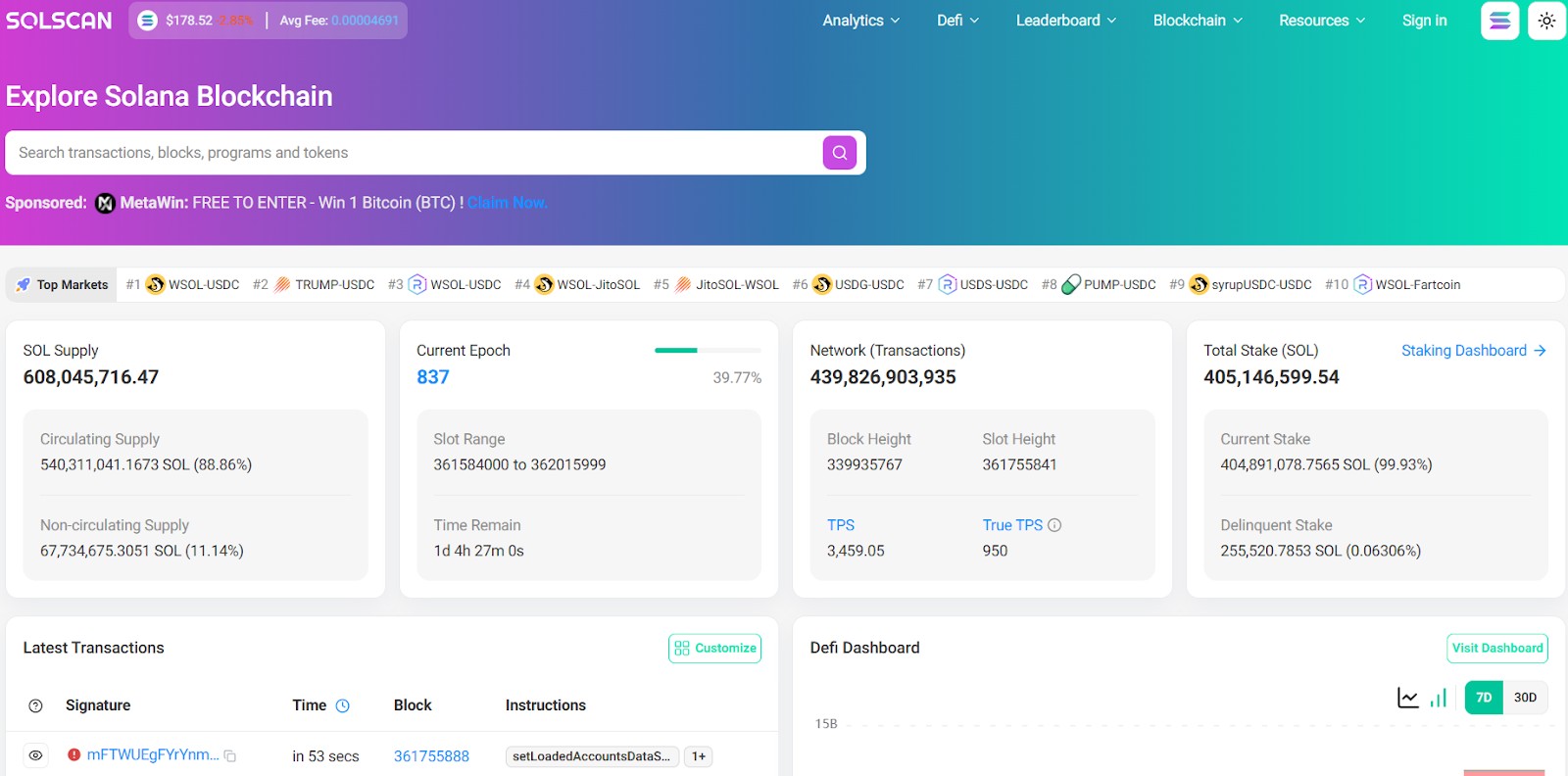Screen dimensions: 1568x776
Task: Click the Claim Now sponsored link
Action: click(507, 203)
